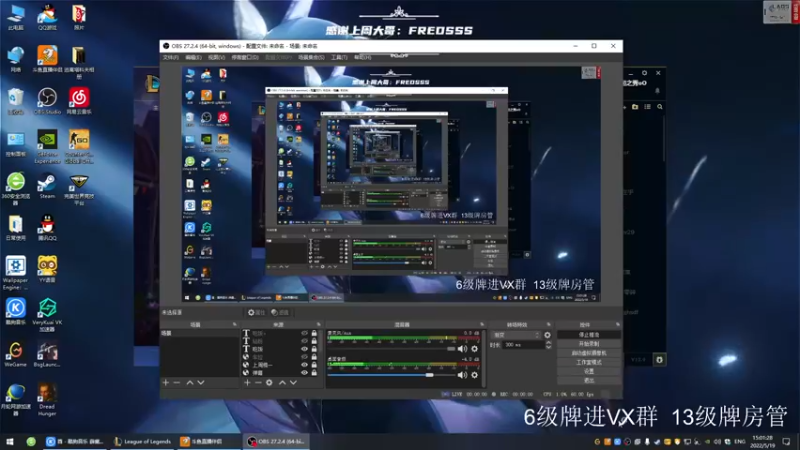This screenshot has width=800, height=450.
Task: Click the 工作室模式 studio mode button
Action: [x=589, y=362]
